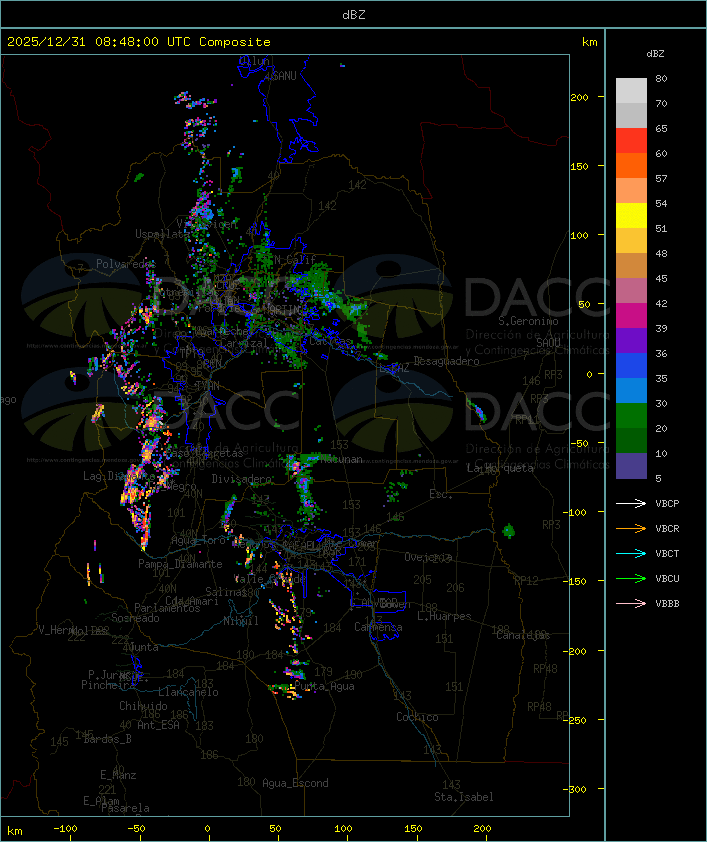Screen dimensions: 707x842
Task: Click the Divisadero map label
Action: pyautogui.click(x=242, y=478)
